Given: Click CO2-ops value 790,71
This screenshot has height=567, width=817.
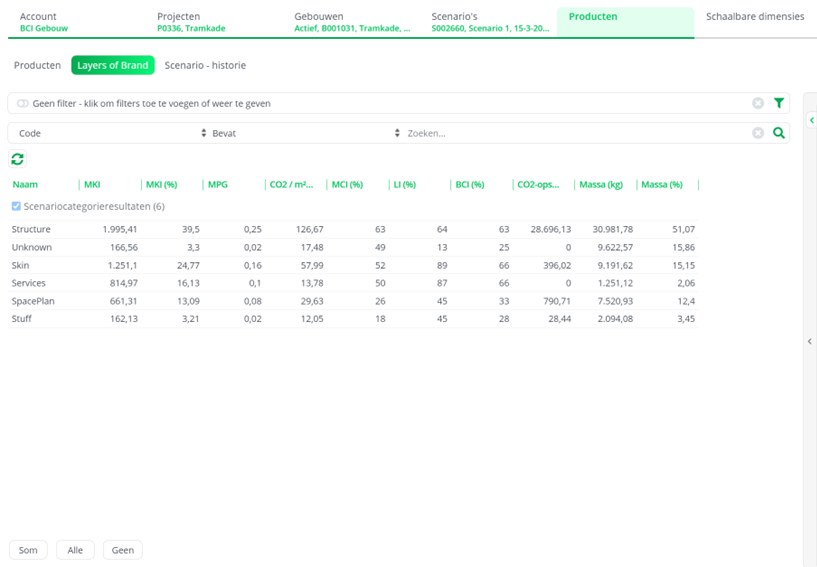Looking at the screenshot, I should (557, 301).
